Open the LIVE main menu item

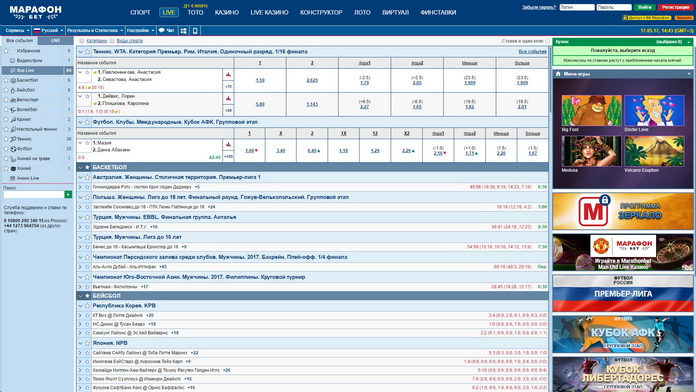[169, 12]
